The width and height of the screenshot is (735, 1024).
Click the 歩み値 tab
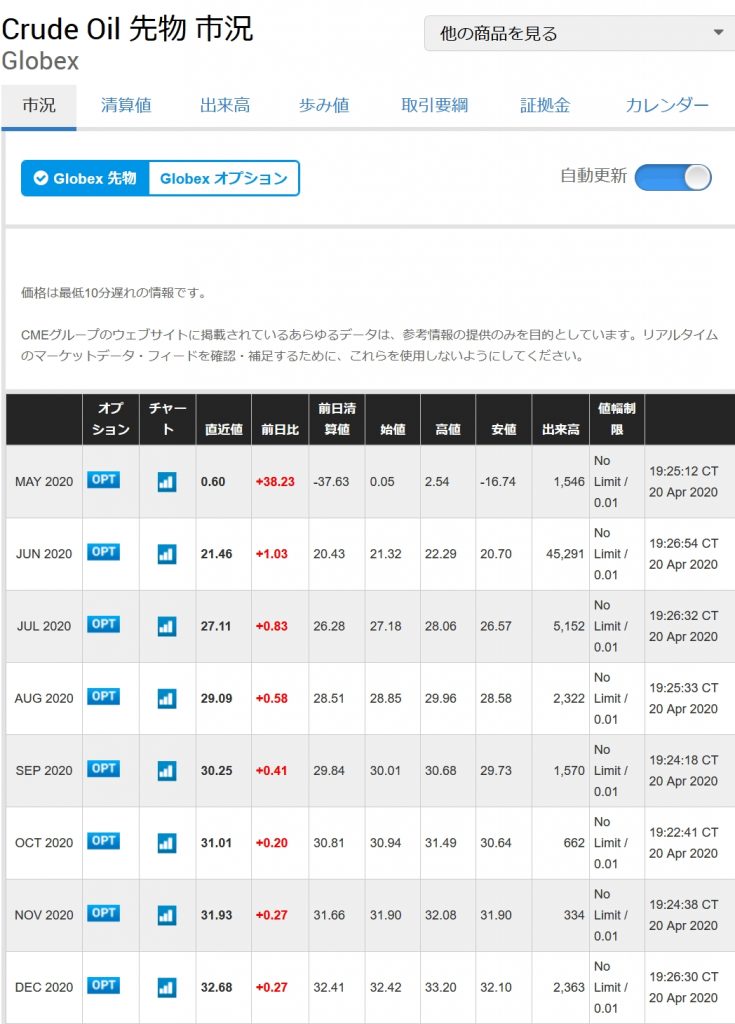click(324, 105)
